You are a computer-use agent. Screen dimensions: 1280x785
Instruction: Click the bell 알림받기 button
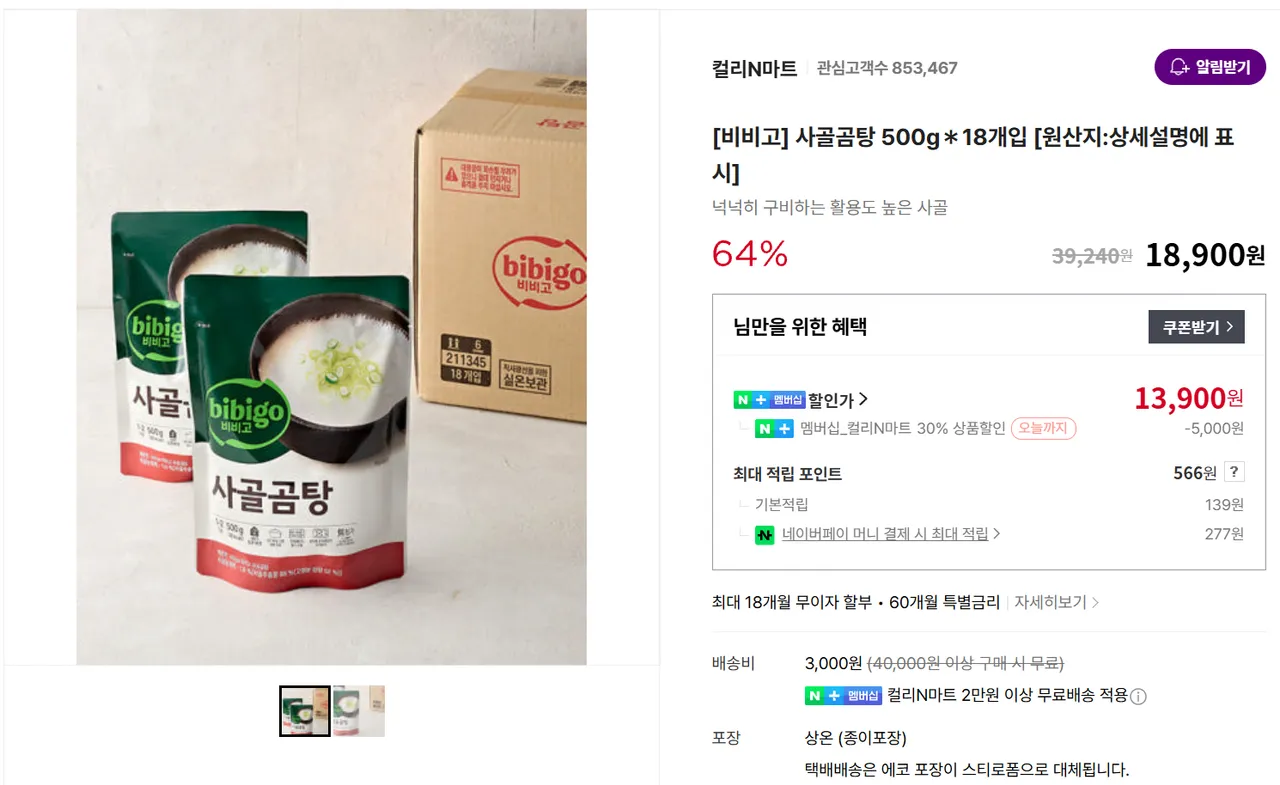(1210, 67)
